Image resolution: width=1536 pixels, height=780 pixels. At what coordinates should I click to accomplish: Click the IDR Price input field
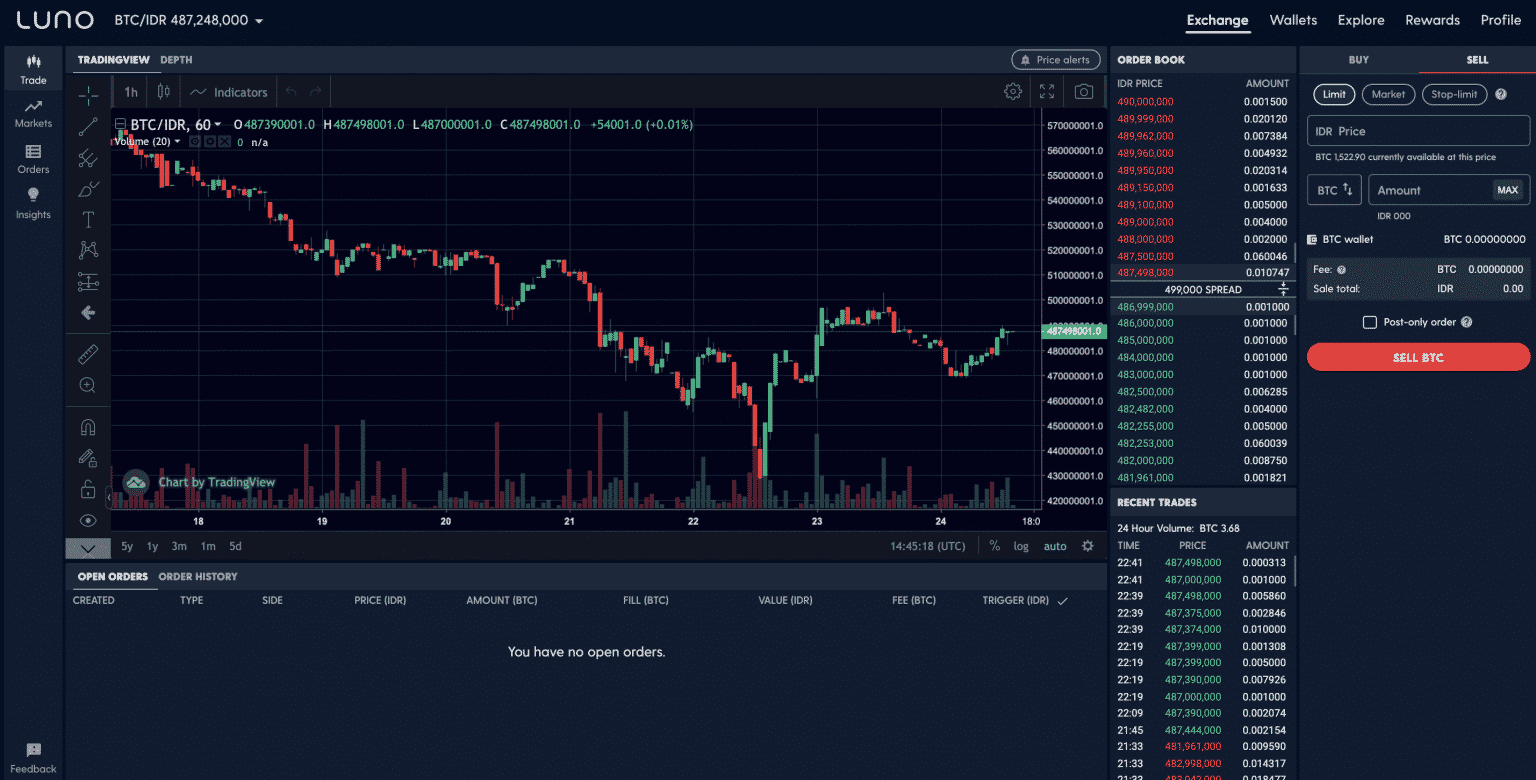coord(1418,131)
